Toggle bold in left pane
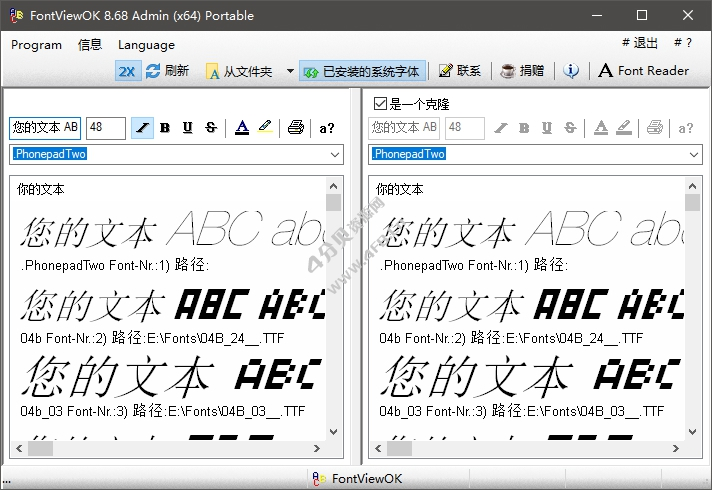 [x=165, y=128]
